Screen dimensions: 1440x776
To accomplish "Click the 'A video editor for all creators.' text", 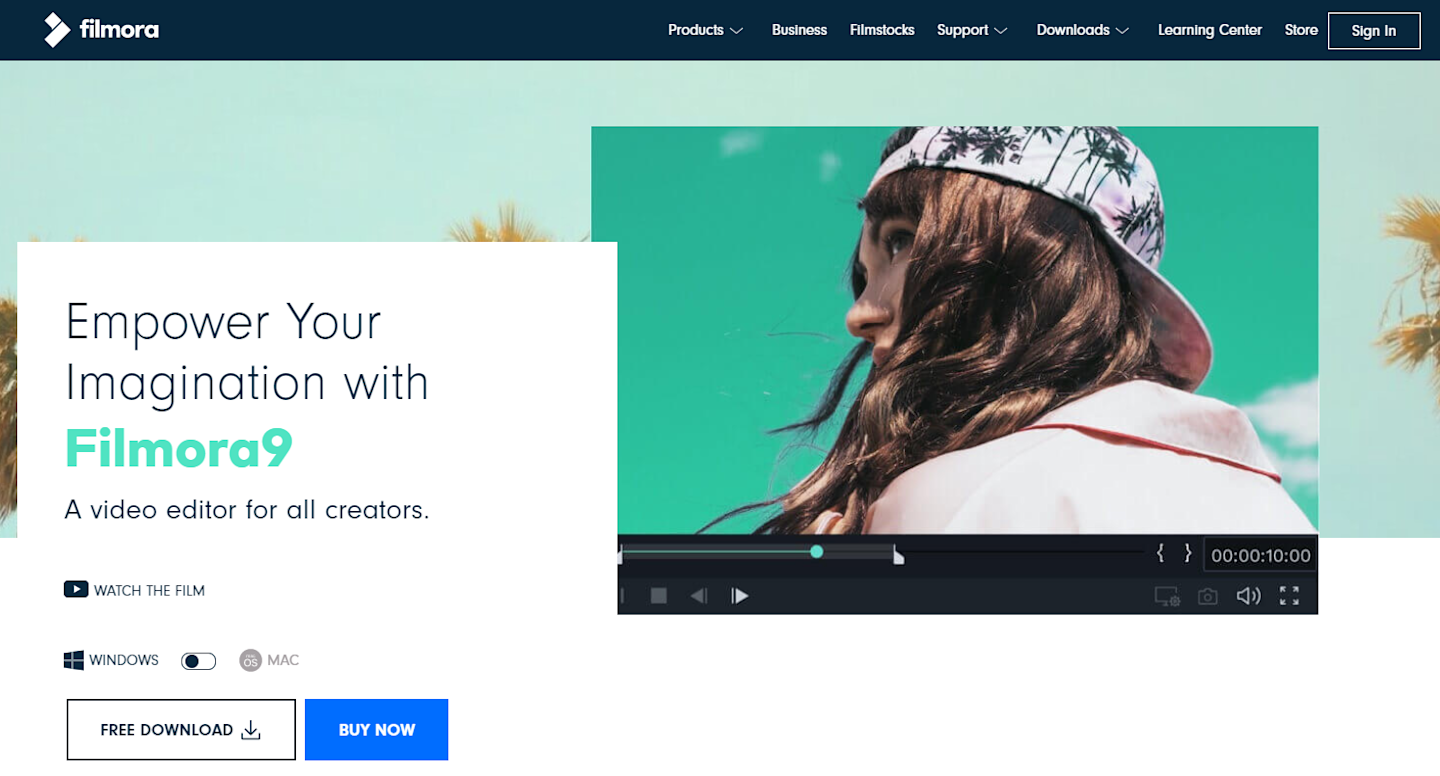I will (247, 510).
